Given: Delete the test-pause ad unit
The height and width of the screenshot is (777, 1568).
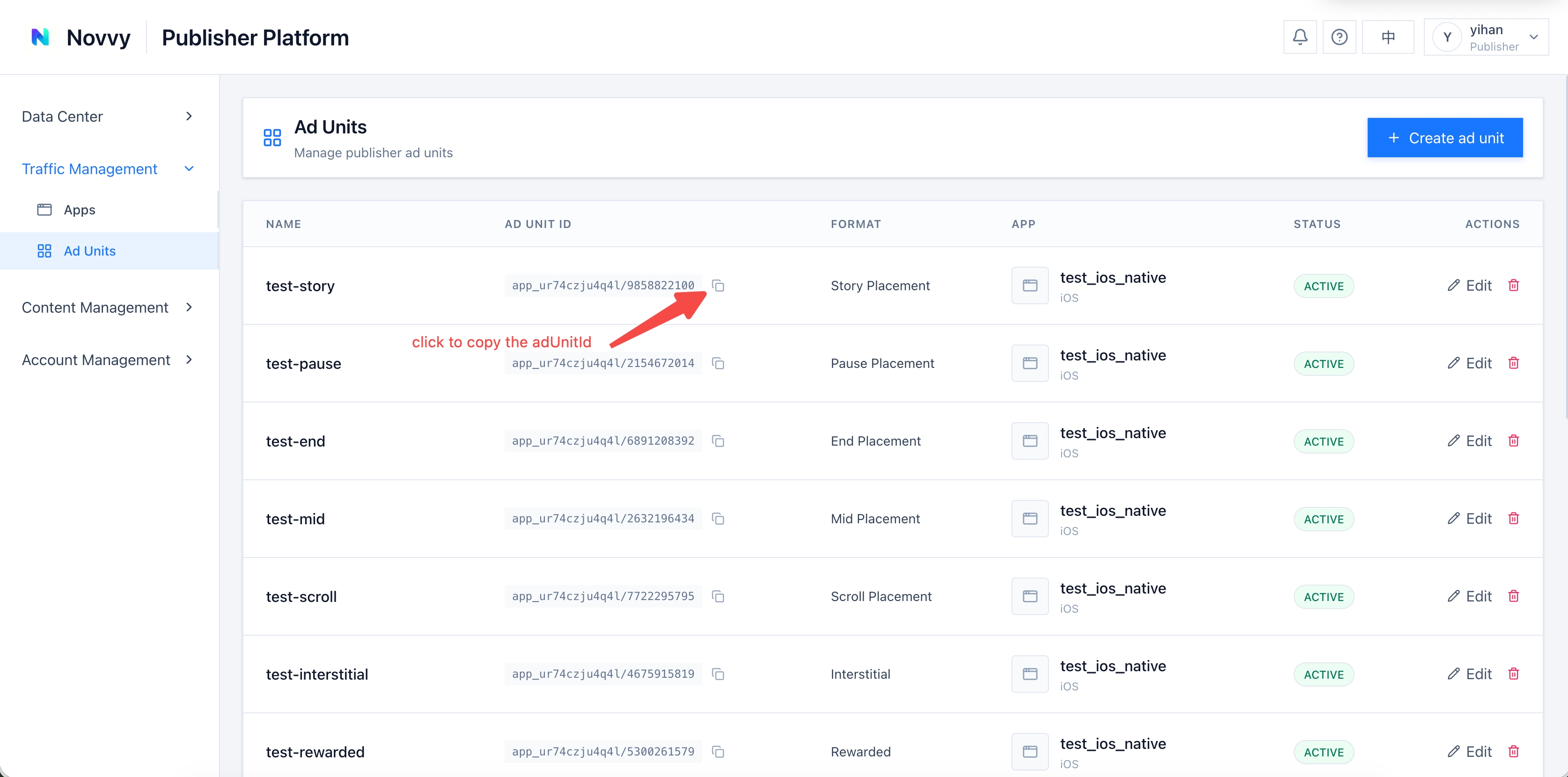Looking at the screenshot, I should pos(1514,363).
